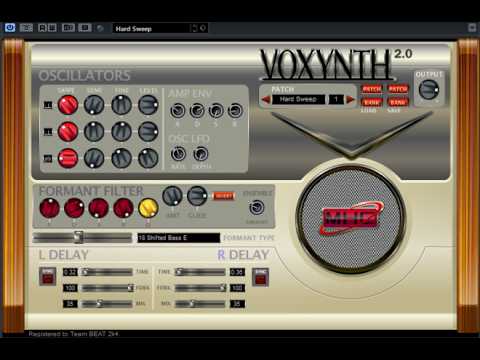Click the Amp Env Attack knob

(x=178, y=110)
